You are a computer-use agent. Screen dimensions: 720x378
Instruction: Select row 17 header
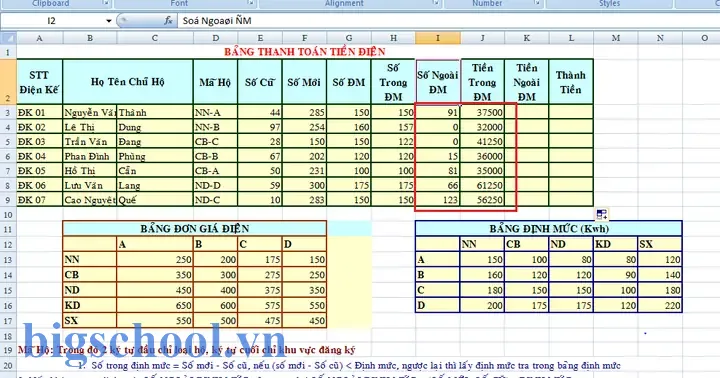click(x=8, y=321)
